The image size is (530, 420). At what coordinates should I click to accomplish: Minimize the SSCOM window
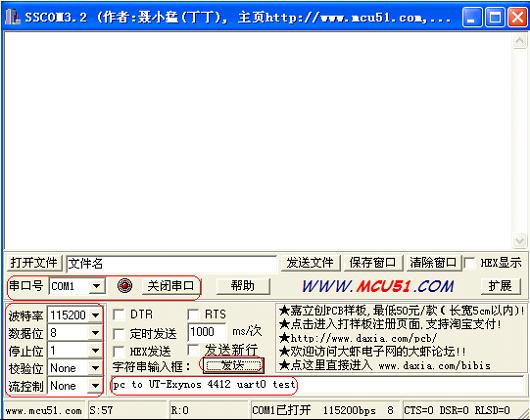click(472, 17)
